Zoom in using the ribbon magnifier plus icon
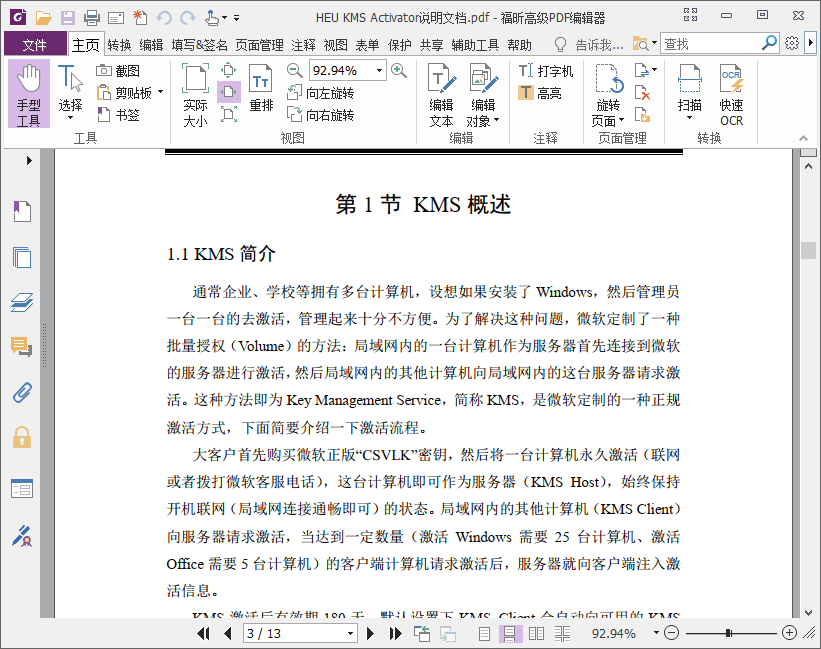This screenshot has width=821, height=649. [399, 70]
